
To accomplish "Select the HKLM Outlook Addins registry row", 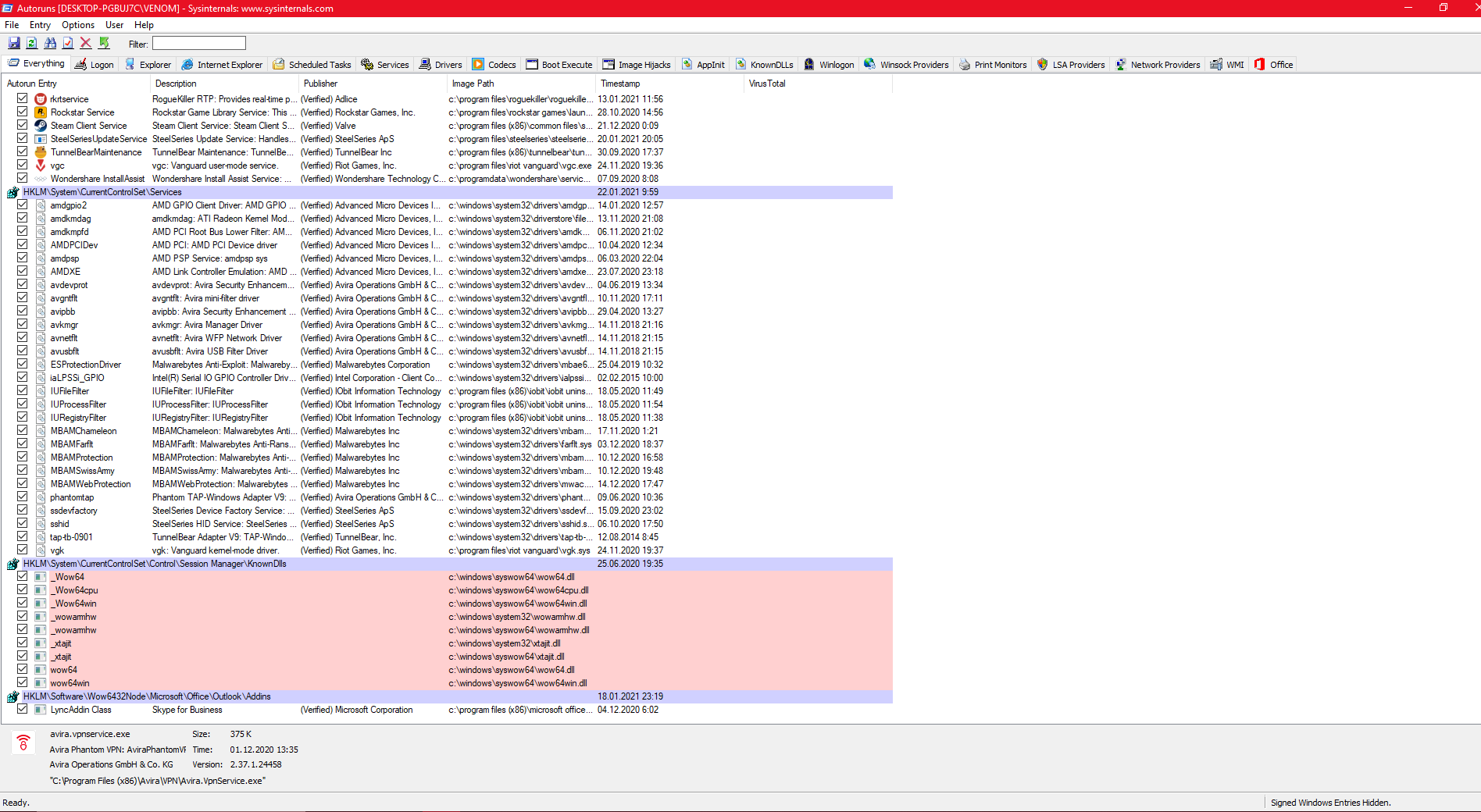I will point(147,696).
